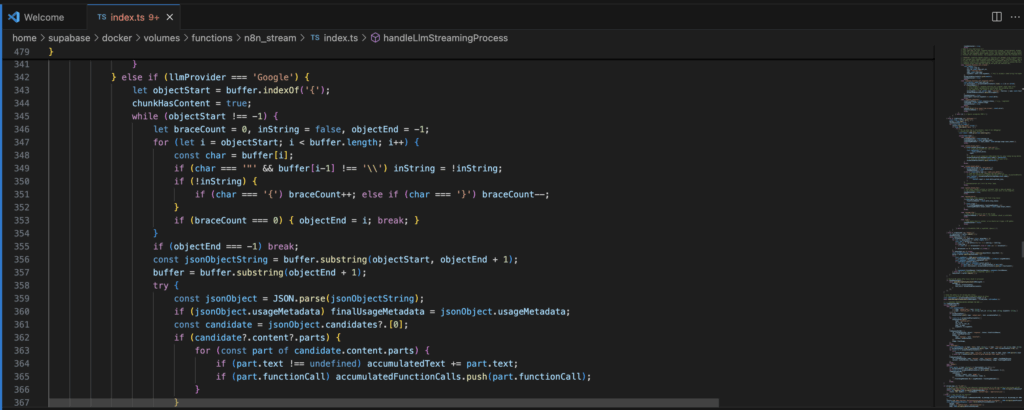The image size is (1024, 410).
Task: Open the 'index.ts' breadcrumb segment
Action: tap(341, 38)
